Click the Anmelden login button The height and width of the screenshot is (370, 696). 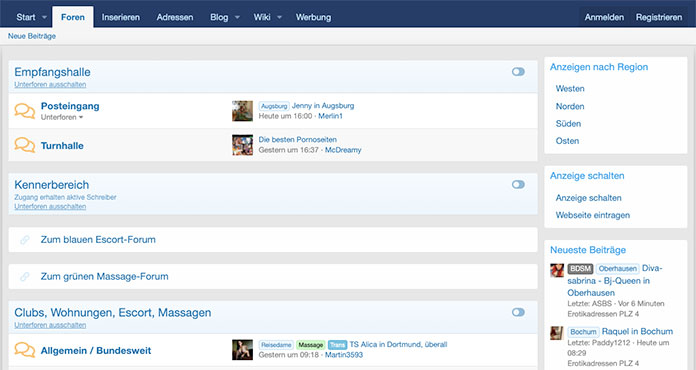coord(604,17)
